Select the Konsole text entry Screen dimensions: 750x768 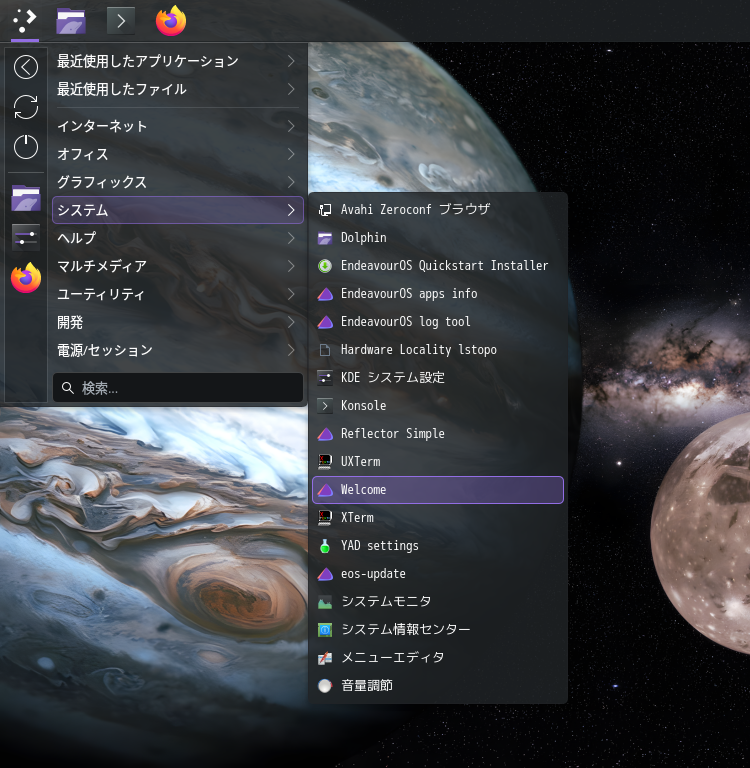(x=363, y=406)
